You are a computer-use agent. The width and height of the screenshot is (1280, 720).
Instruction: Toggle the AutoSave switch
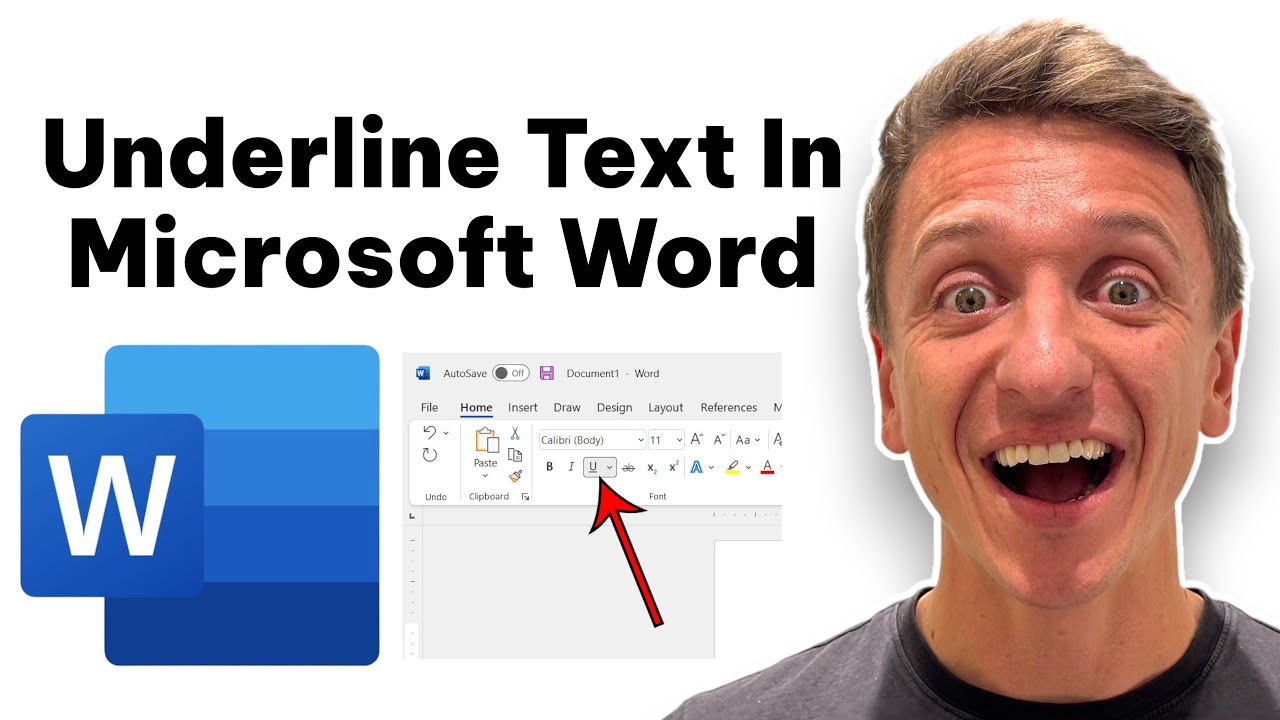tap(511, 373)
